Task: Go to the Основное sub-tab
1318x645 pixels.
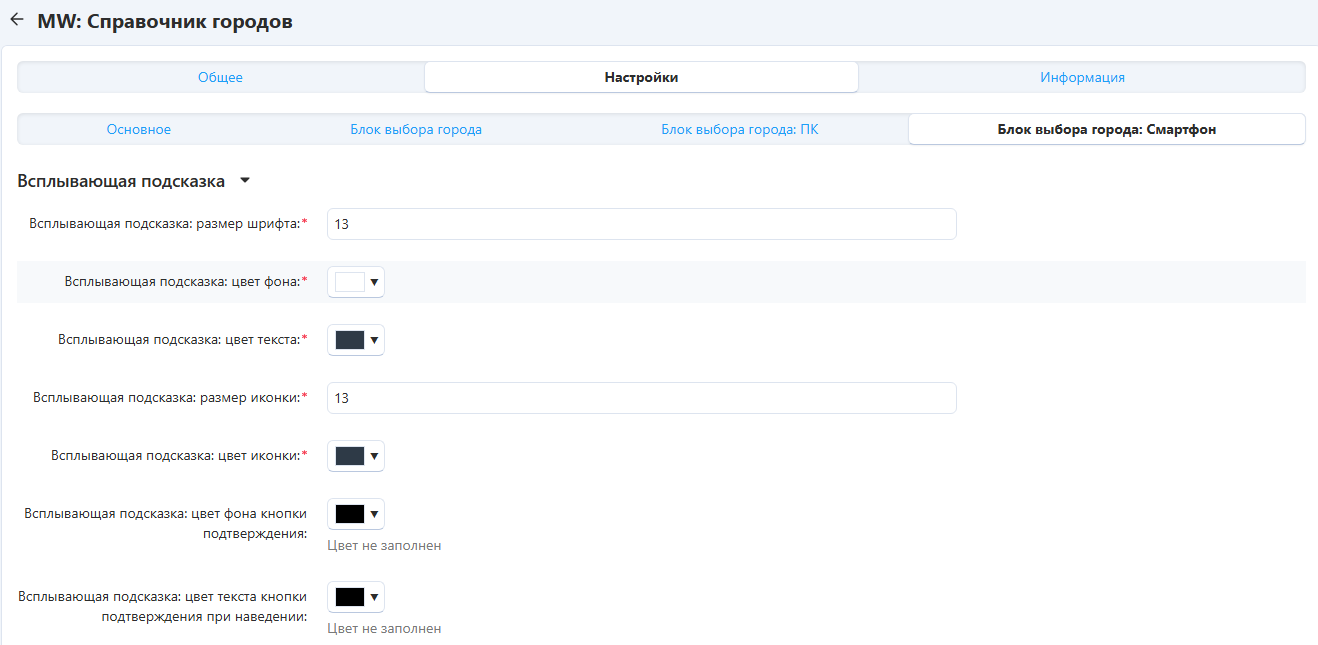Action: pos(139,129)
